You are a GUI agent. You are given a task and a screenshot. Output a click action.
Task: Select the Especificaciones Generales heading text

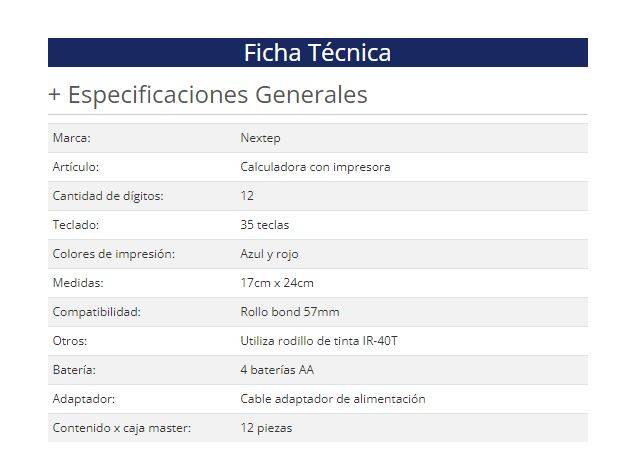click(x=217, y=95)
